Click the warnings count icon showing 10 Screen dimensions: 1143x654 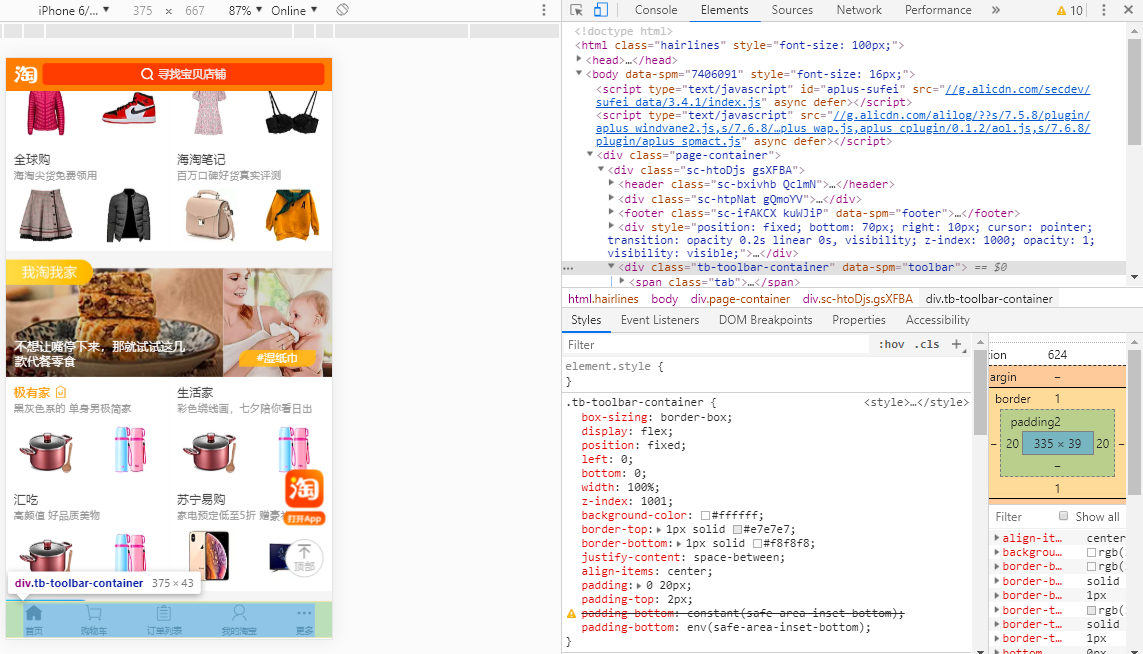[x=1069, y=10]
